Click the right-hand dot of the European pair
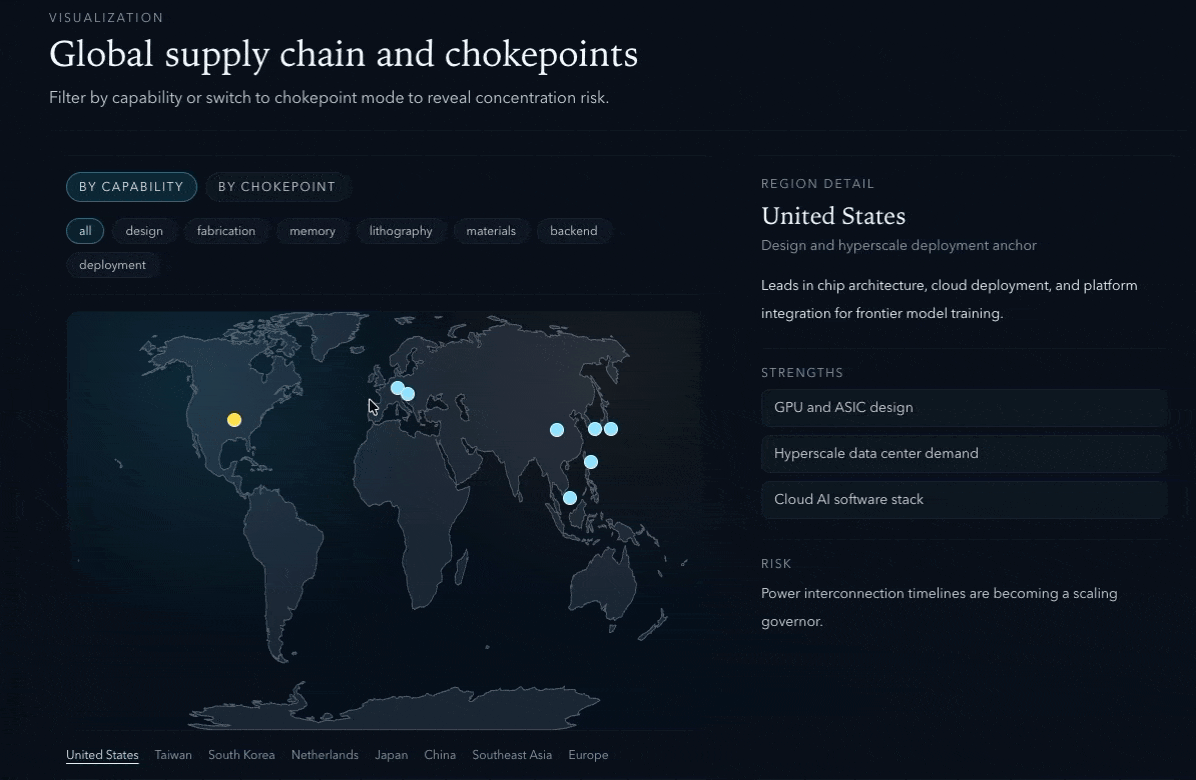This screenshot has width=1196, height=780. click(x=408, y=394)
